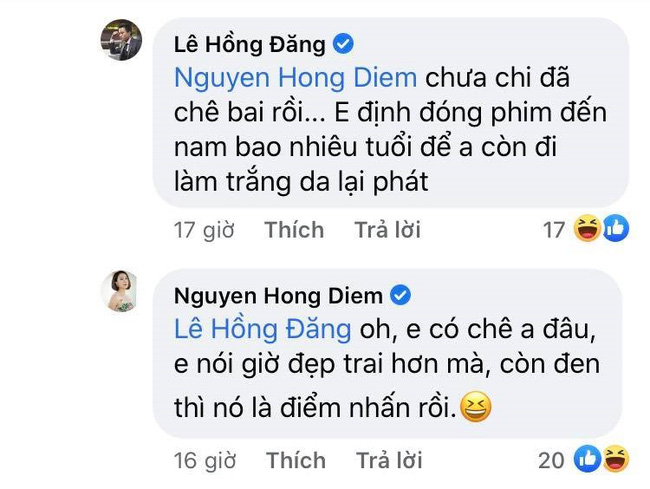Open the Lê Hồng Đăng commenter name link
This screenshot has width=650, height=489.
pos(250,44)
